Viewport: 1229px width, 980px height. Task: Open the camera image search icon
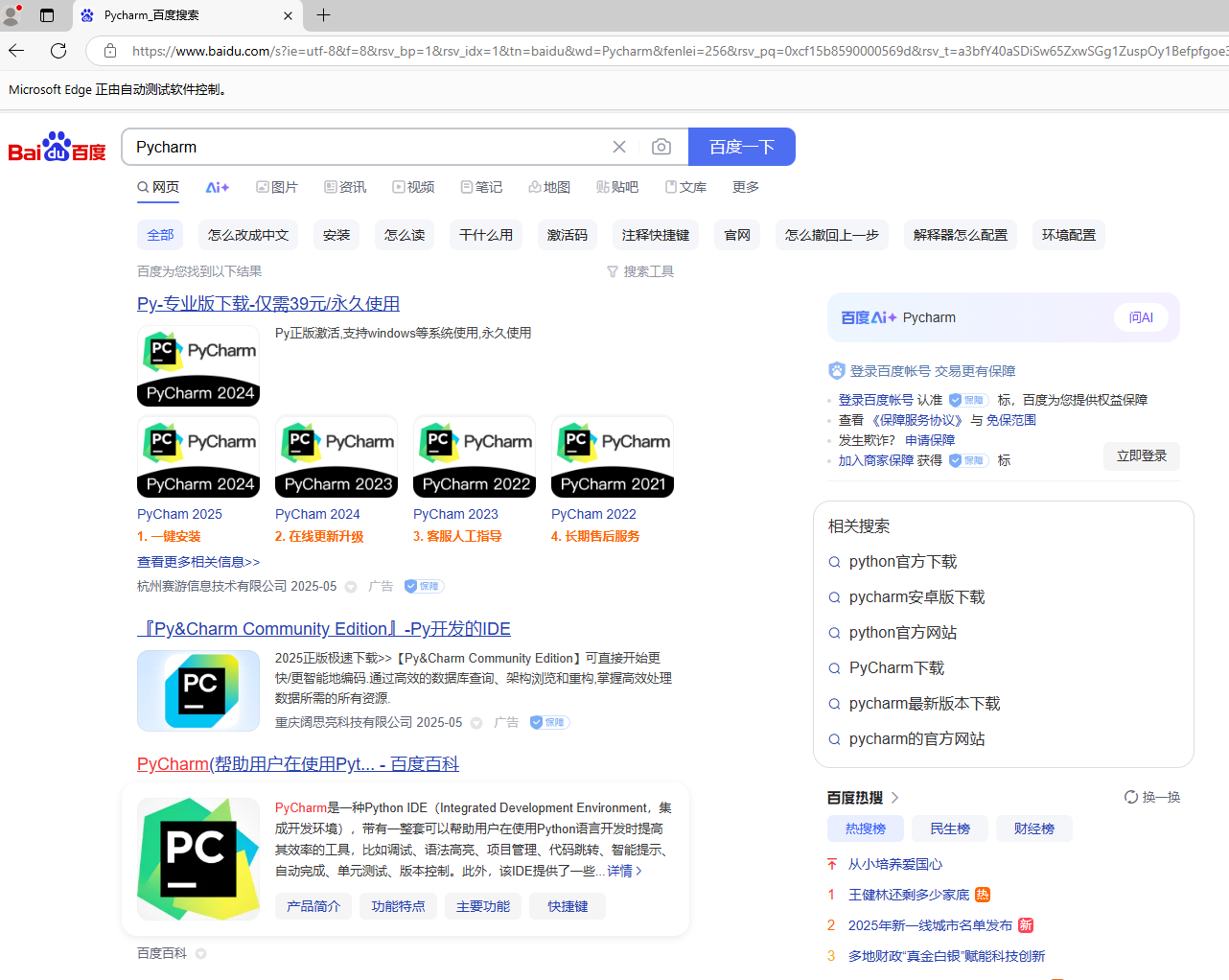(x=661, y=147)
